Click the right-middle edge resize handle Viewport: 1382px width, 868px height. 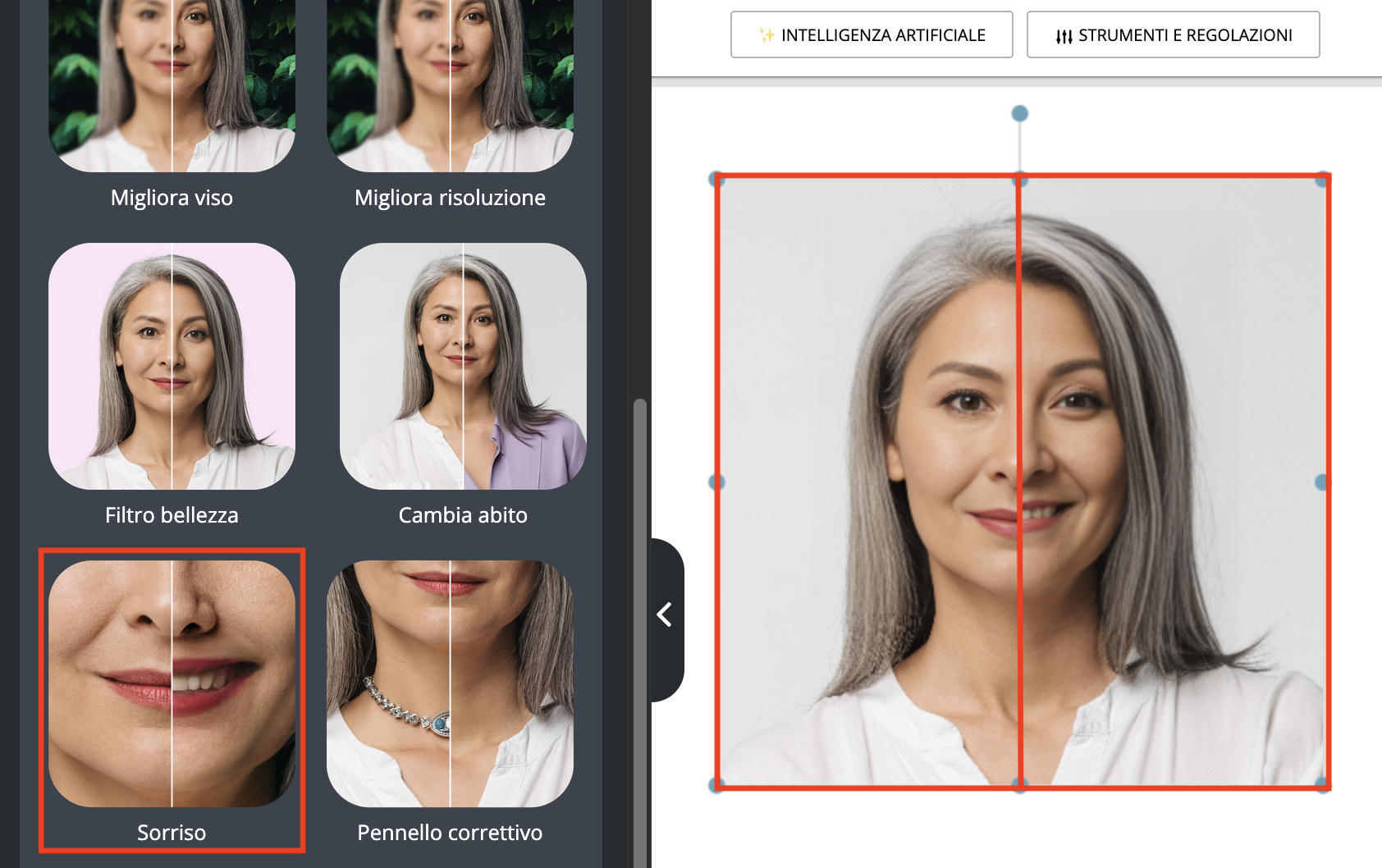pyautogui.click(x=1322, y=482)
